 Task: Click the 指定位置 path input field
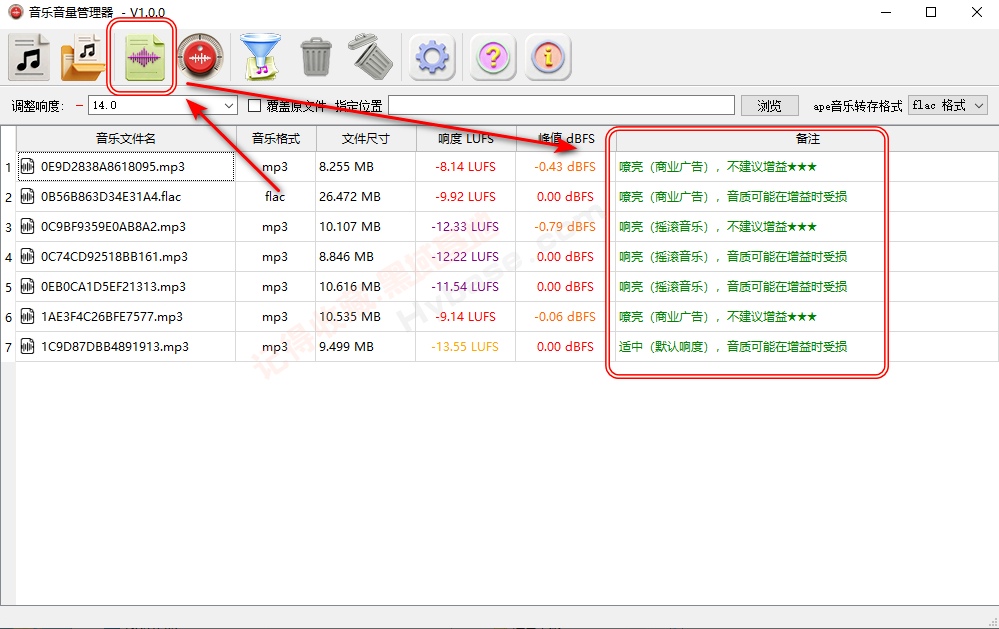pyautogui.click(x=561, y=106)
